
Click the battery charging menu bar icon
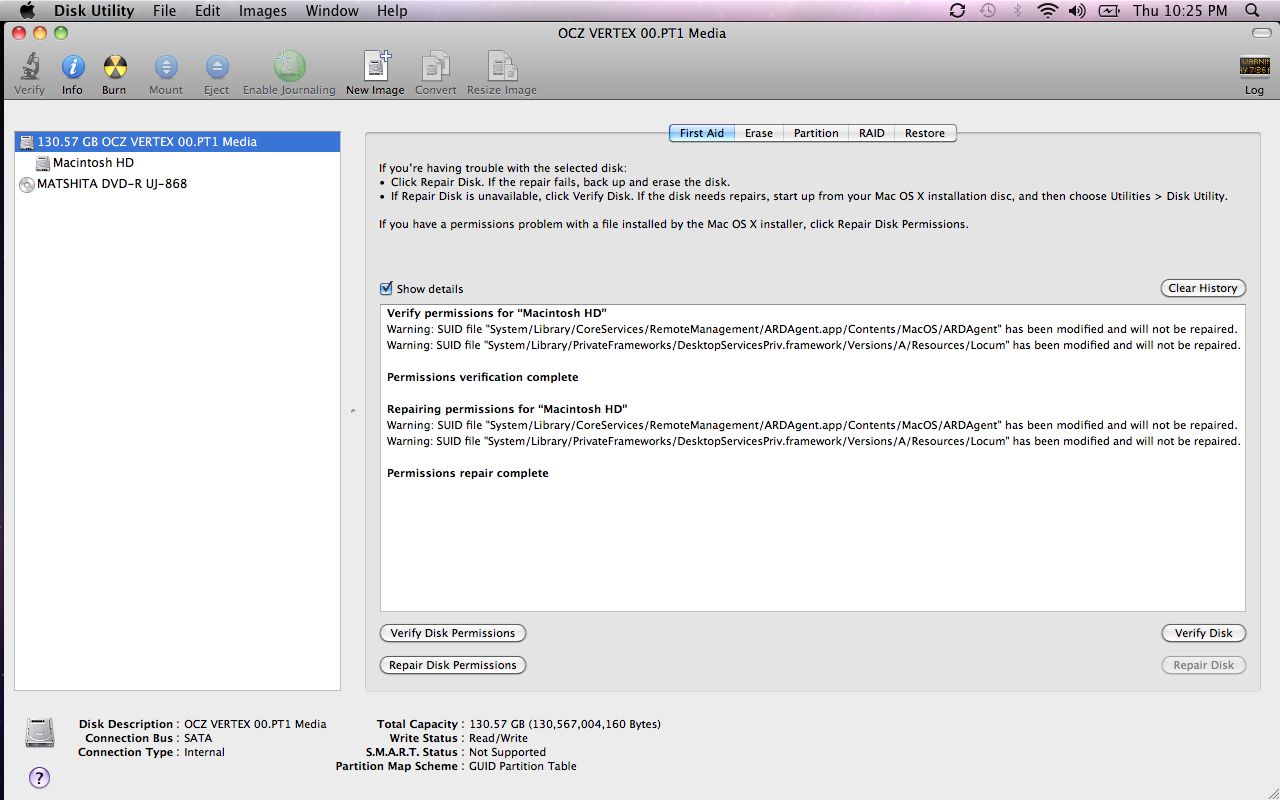(x=1108, y=11)
